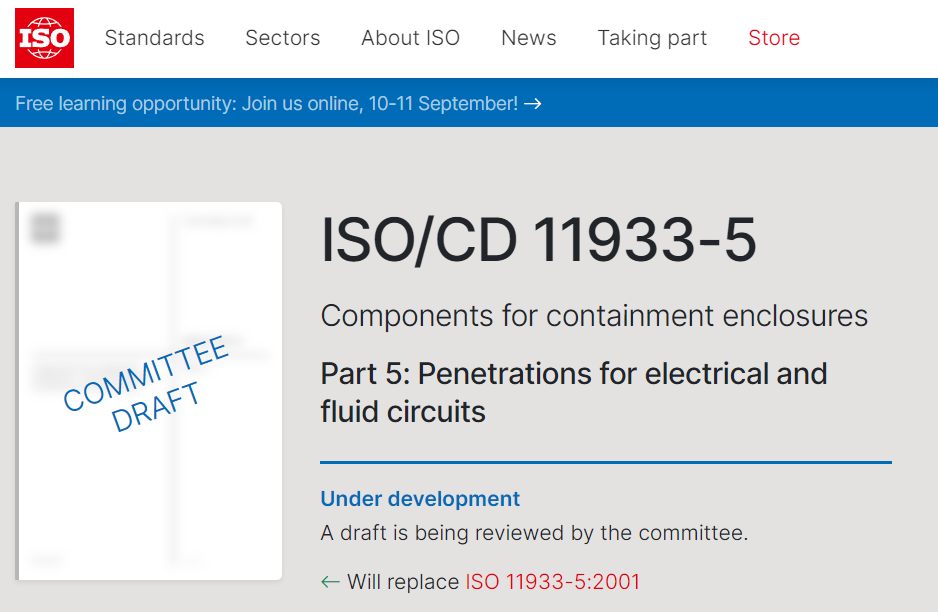Open the Taking part menu
The image size is (938, 612).
[x=652, y=38]
